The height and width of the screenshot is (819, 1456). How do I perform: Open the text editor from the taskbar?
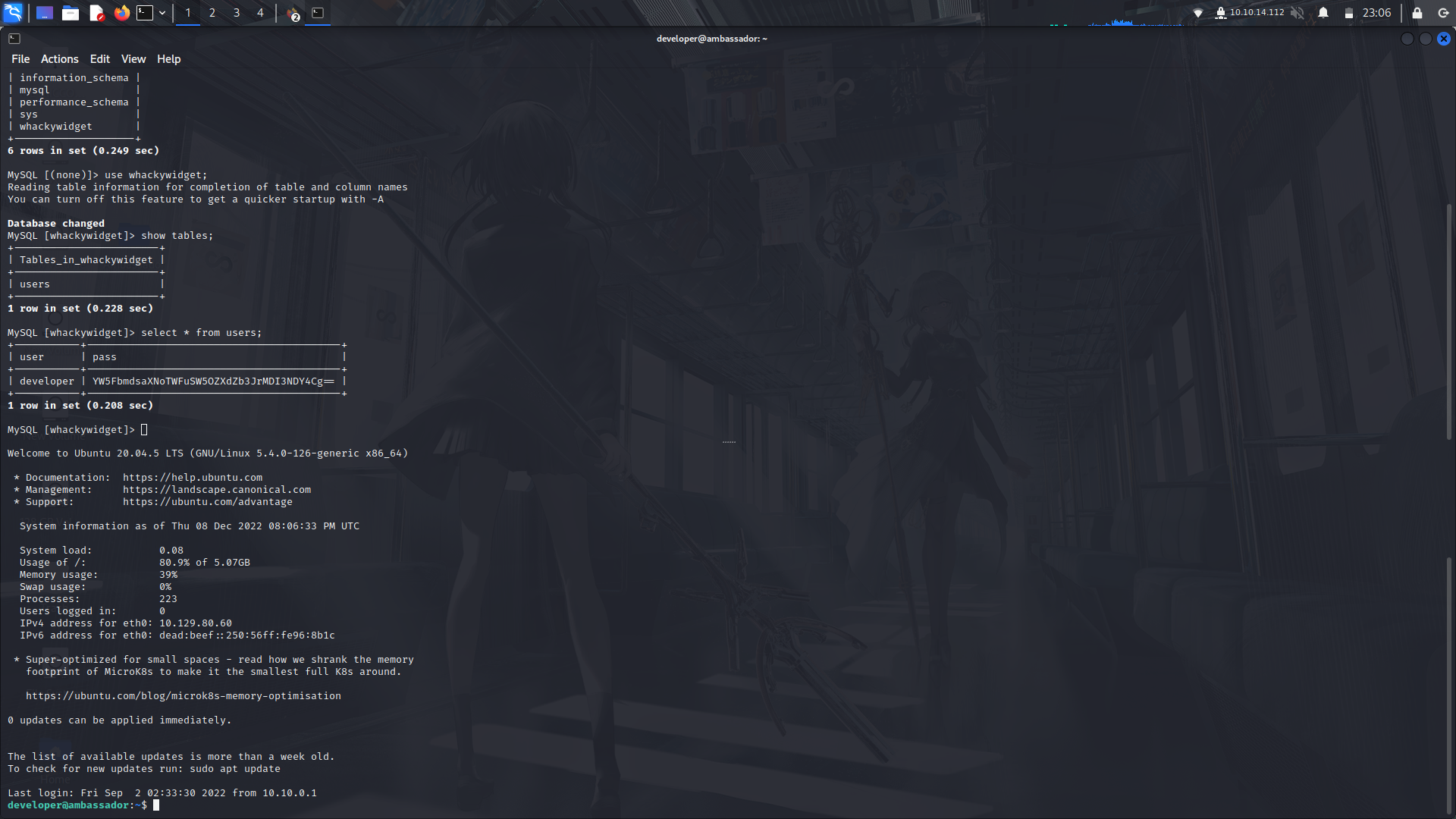(x=96, y=13)
